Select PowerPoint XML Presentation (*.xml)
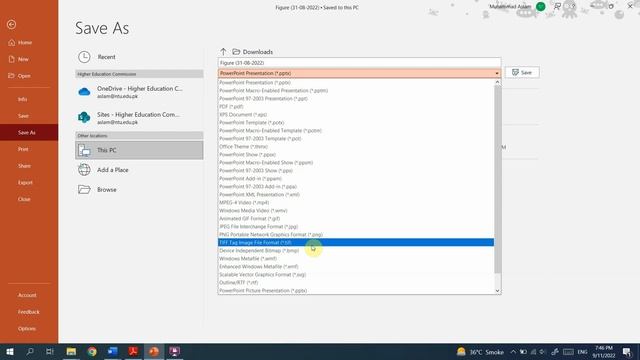The height and width of the screenshot is (360, 640). coord(356,195)
